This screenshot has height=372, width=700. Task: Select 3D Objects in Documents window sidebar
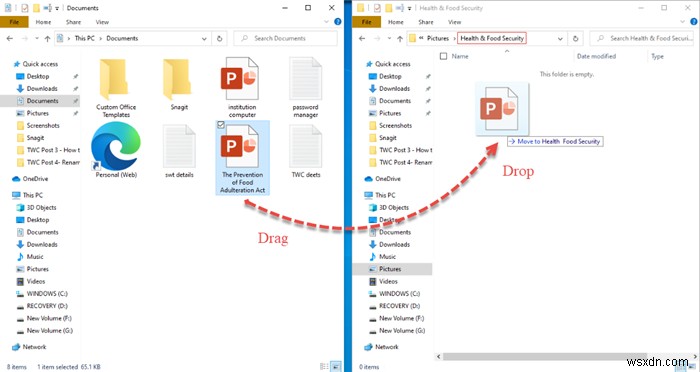click(41, 208)
